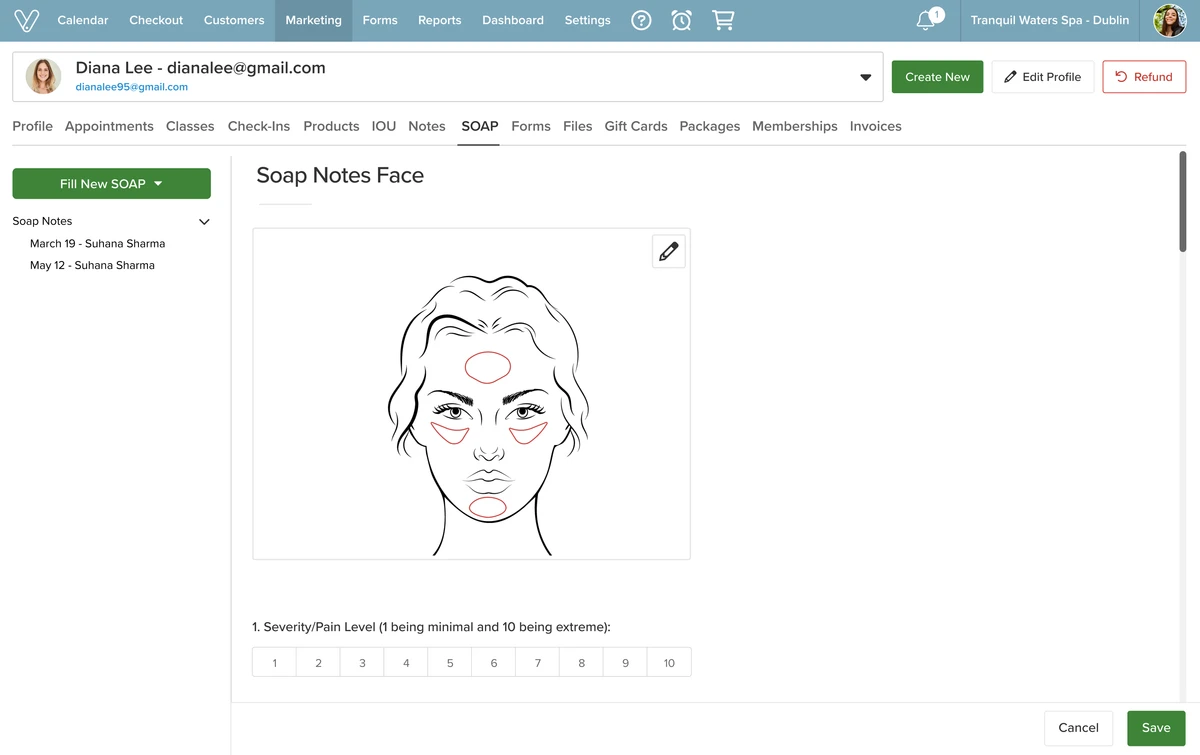The height and width of the screenshot is (755, 1200).
Task: Select severity level 5
Action: coord(450,662)
